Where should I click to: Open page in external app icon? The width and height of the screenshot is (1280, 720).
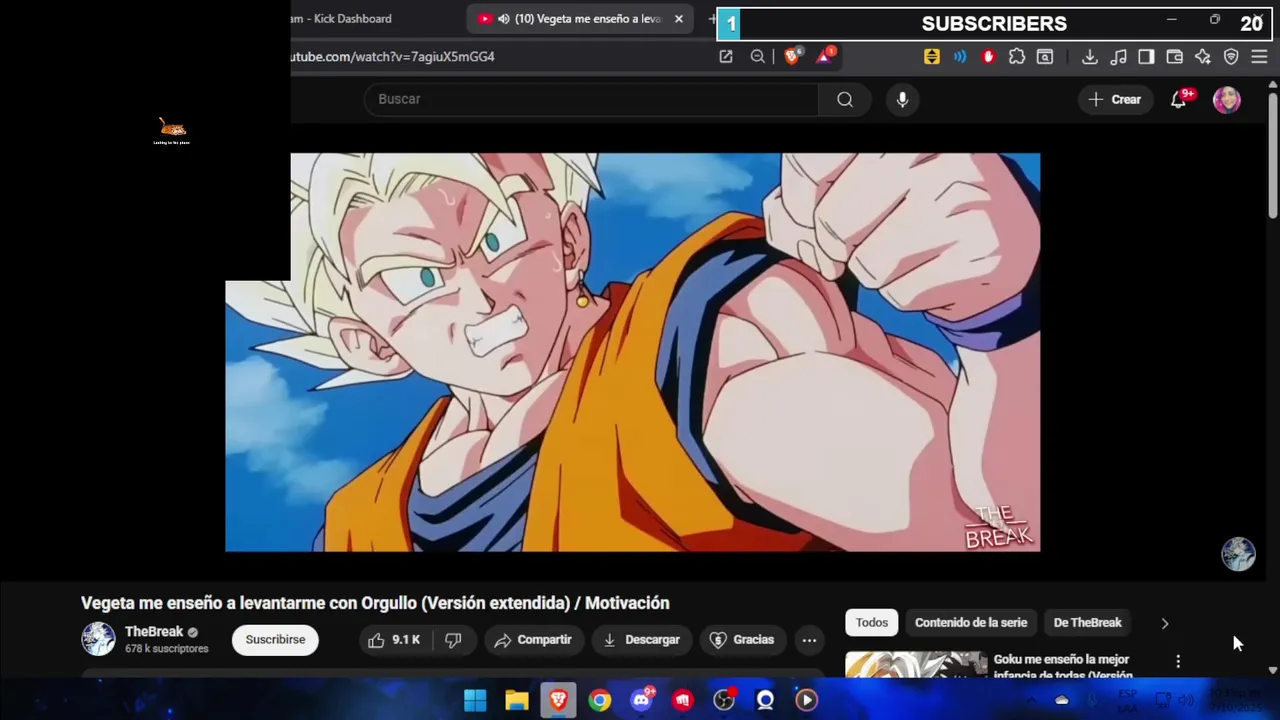point(726,57)
